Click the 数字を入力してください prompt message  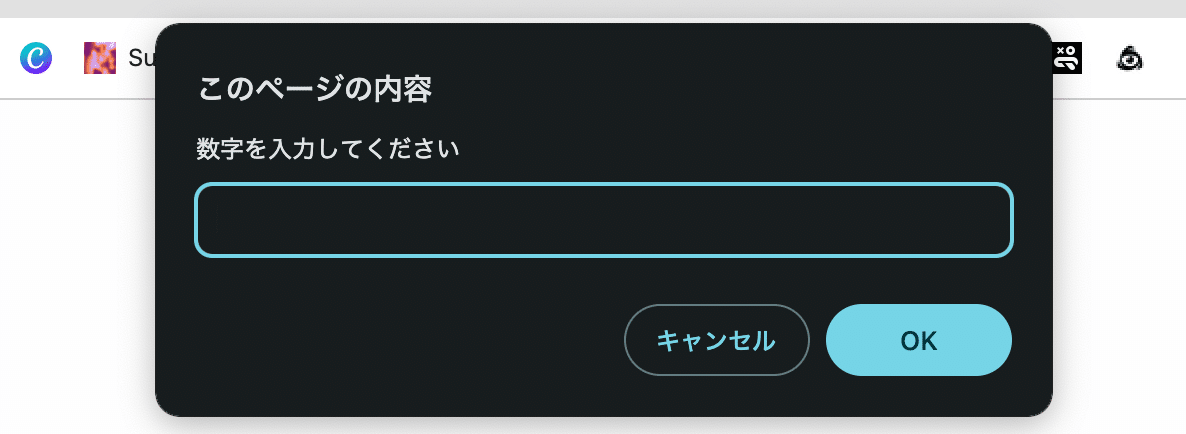click(x=328, y=150)
